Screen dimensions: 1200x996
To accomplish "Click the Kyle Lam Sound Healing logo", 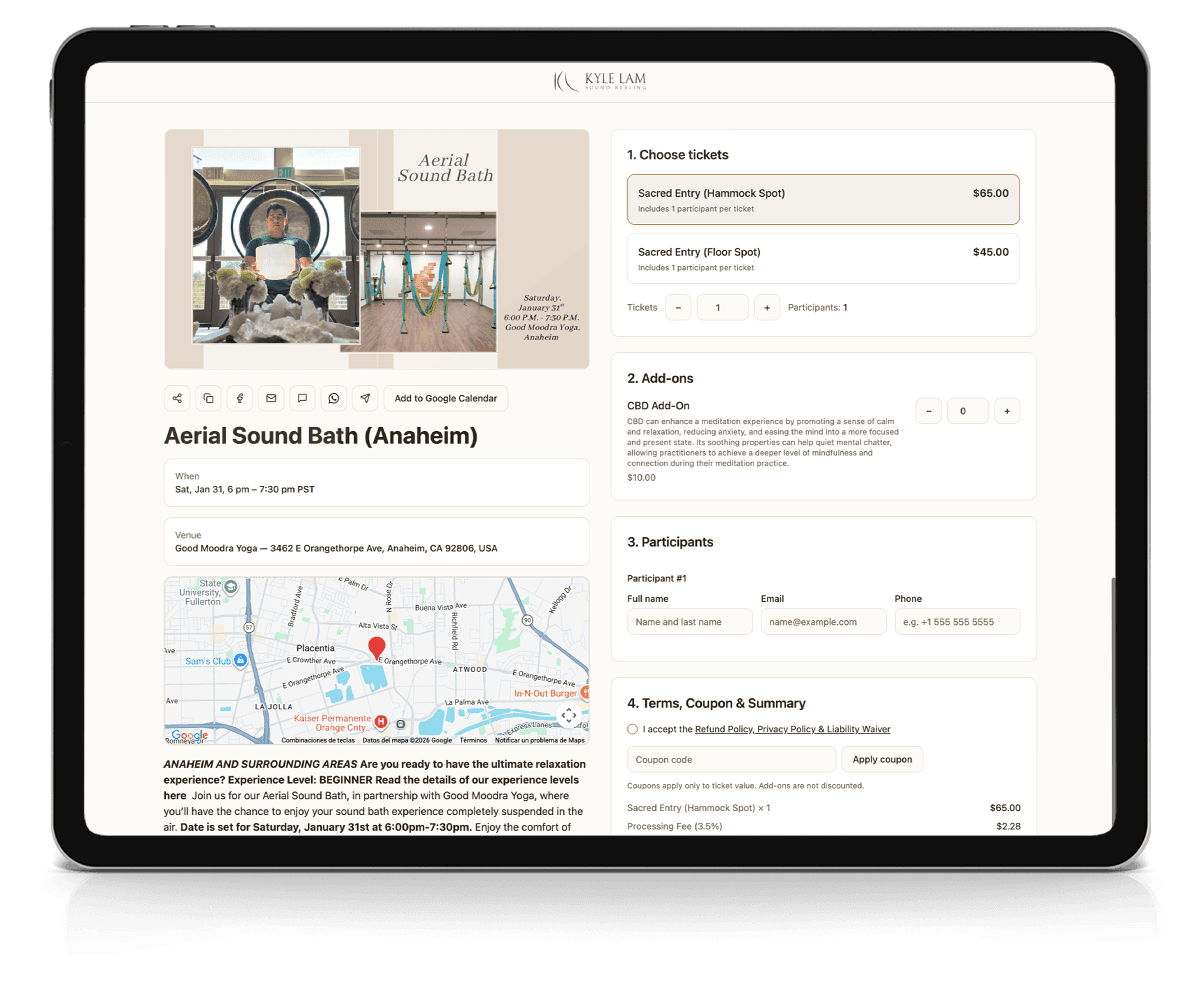I will tap(598, 80).
